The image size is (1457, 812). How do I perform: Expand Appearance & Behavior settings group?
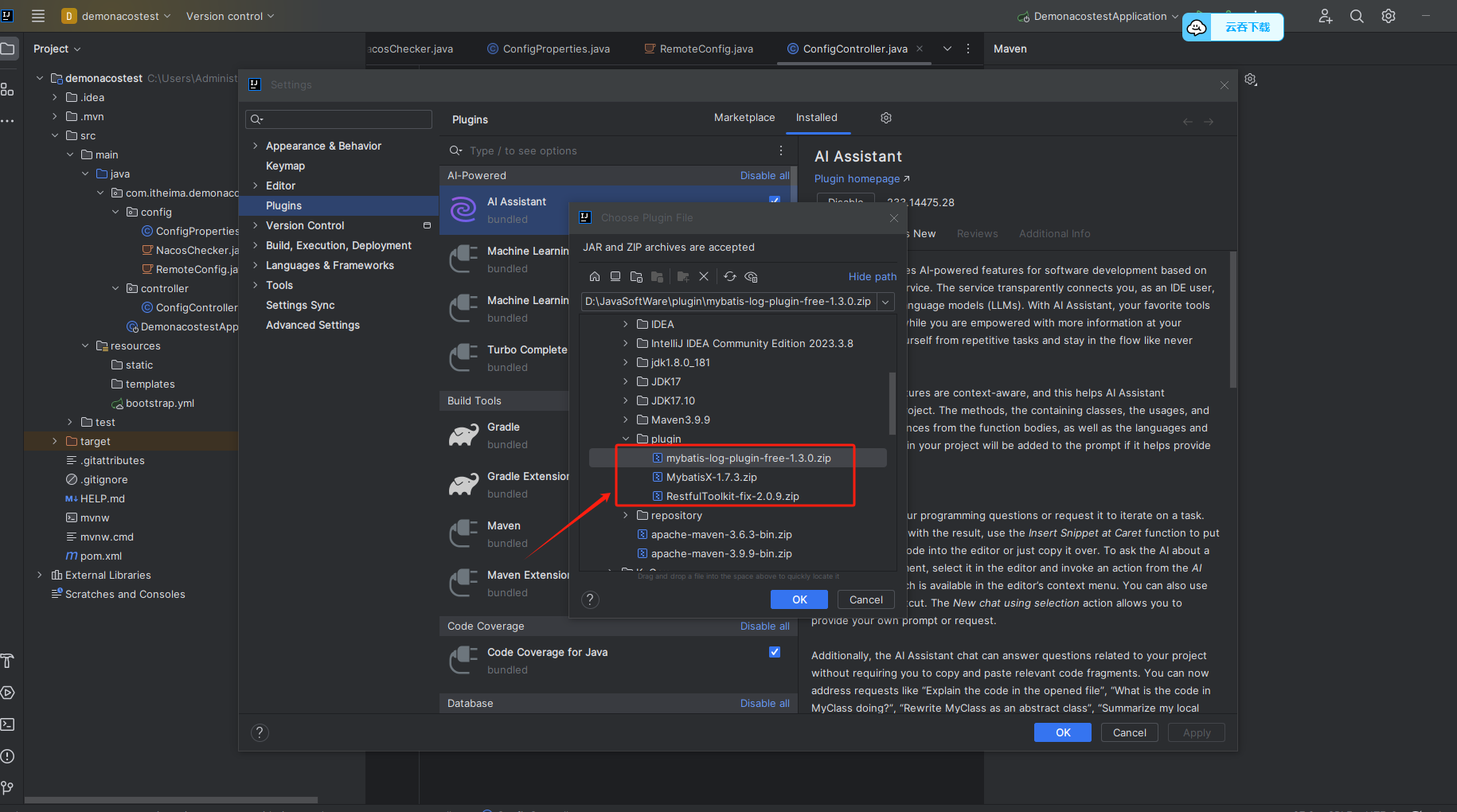pyautogui.click(x=256, y=146)
